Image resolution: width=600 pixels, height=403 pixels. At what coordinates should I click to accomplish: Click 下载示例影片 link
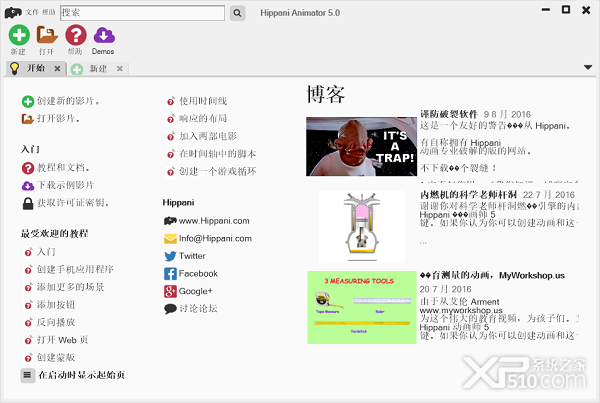click(65, 185)
